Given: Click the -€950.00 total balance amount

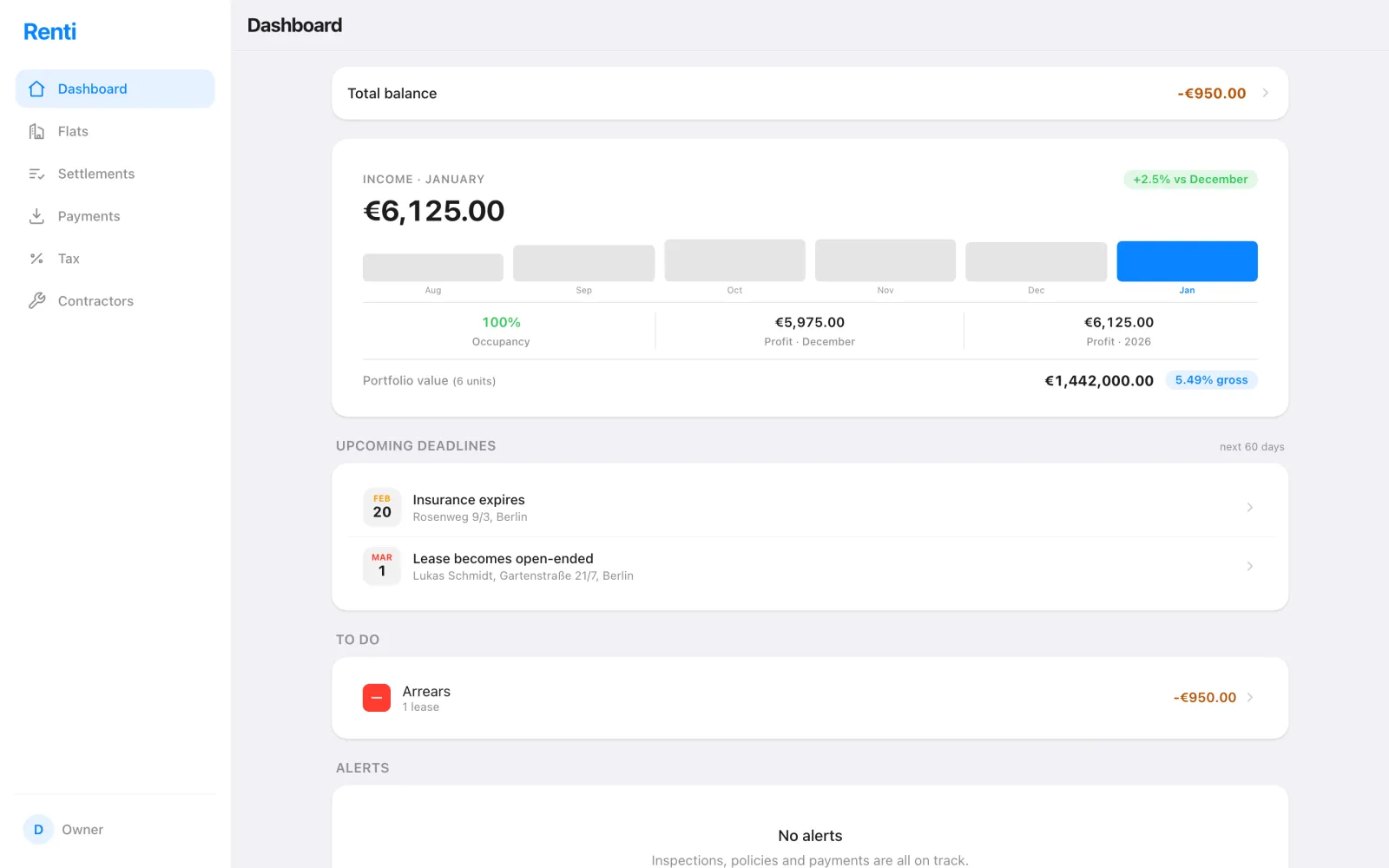Looking at the screenshot, I should coord(1211,93).
